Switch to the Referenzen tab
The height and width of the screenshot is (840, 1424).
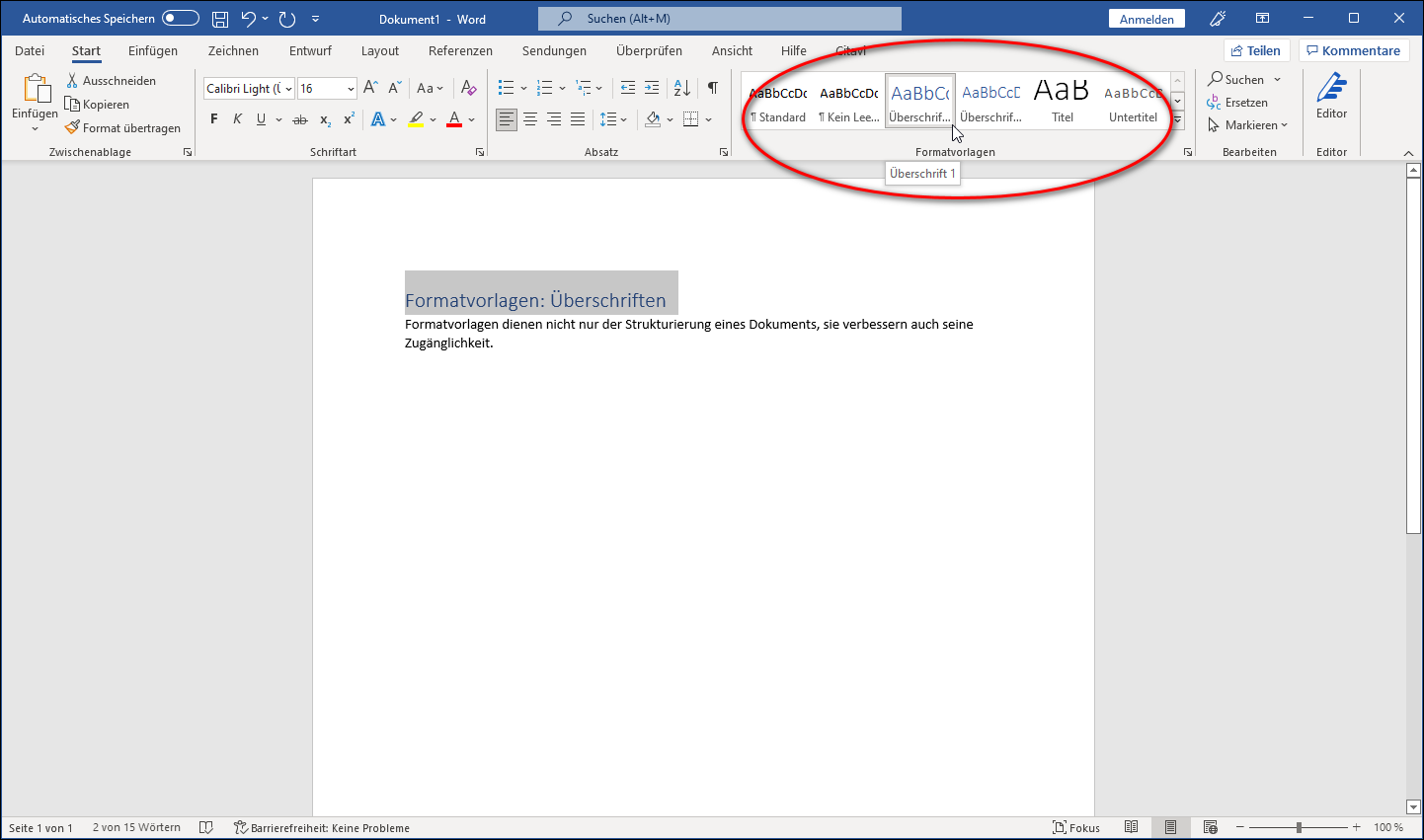pos(460,50)
